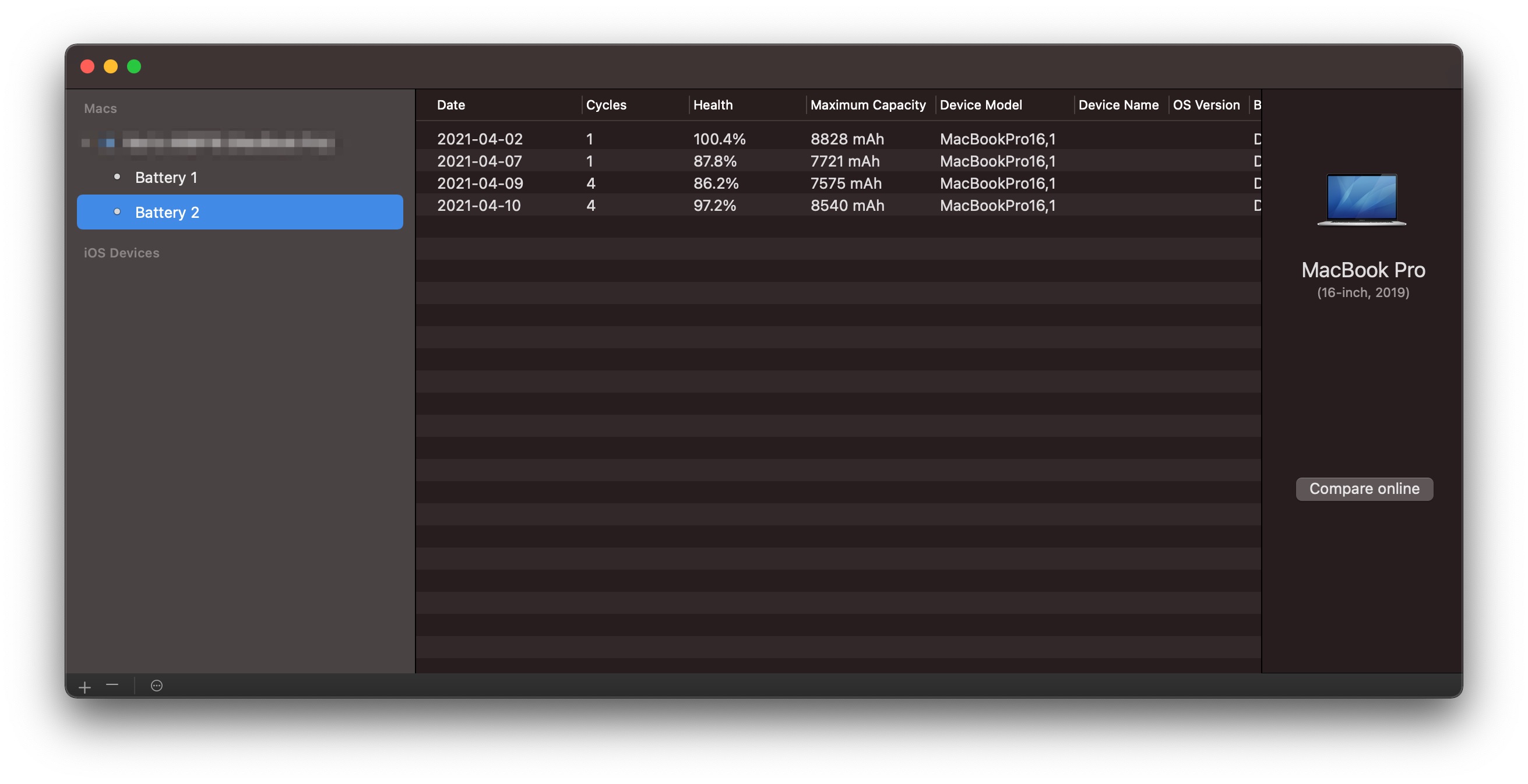Click the minus remove-device icon
Screen dimensions: 1528x784
pyautogui.click(x=112, y=686)
